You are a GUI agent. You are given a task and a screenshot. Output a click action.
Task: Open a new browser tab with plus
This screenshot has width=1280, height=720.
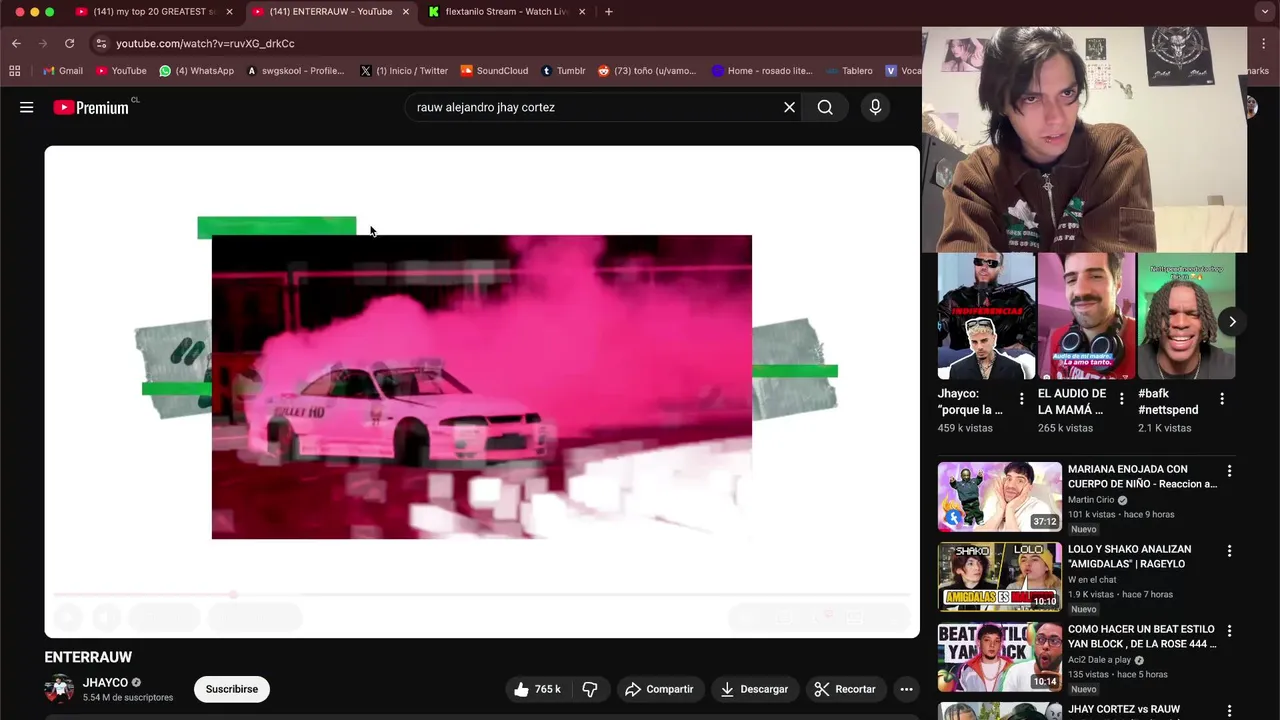pyautogui.click(x=609, y=12)
